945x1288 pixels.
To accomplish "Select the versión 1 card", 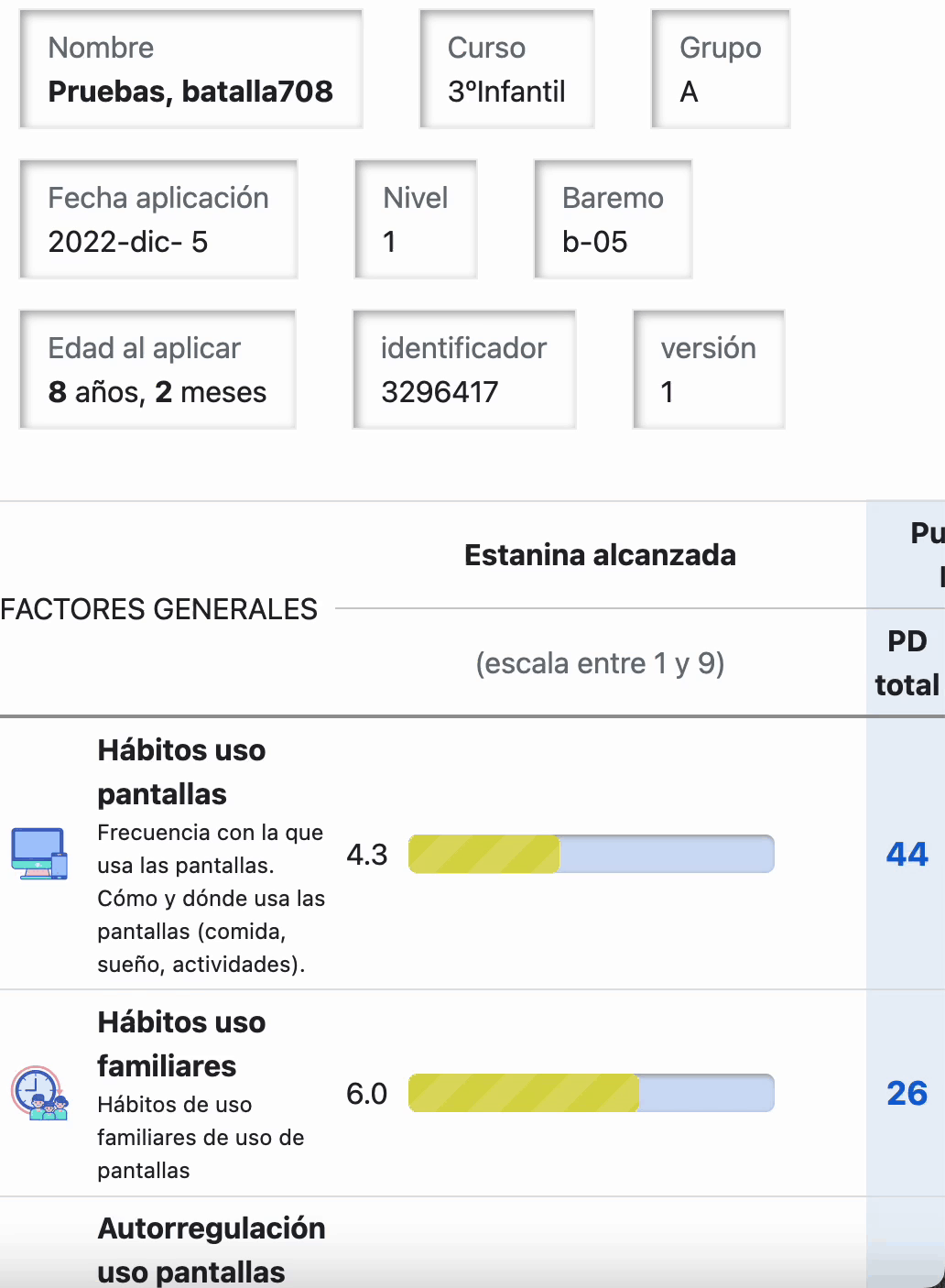I will (708, 370).
